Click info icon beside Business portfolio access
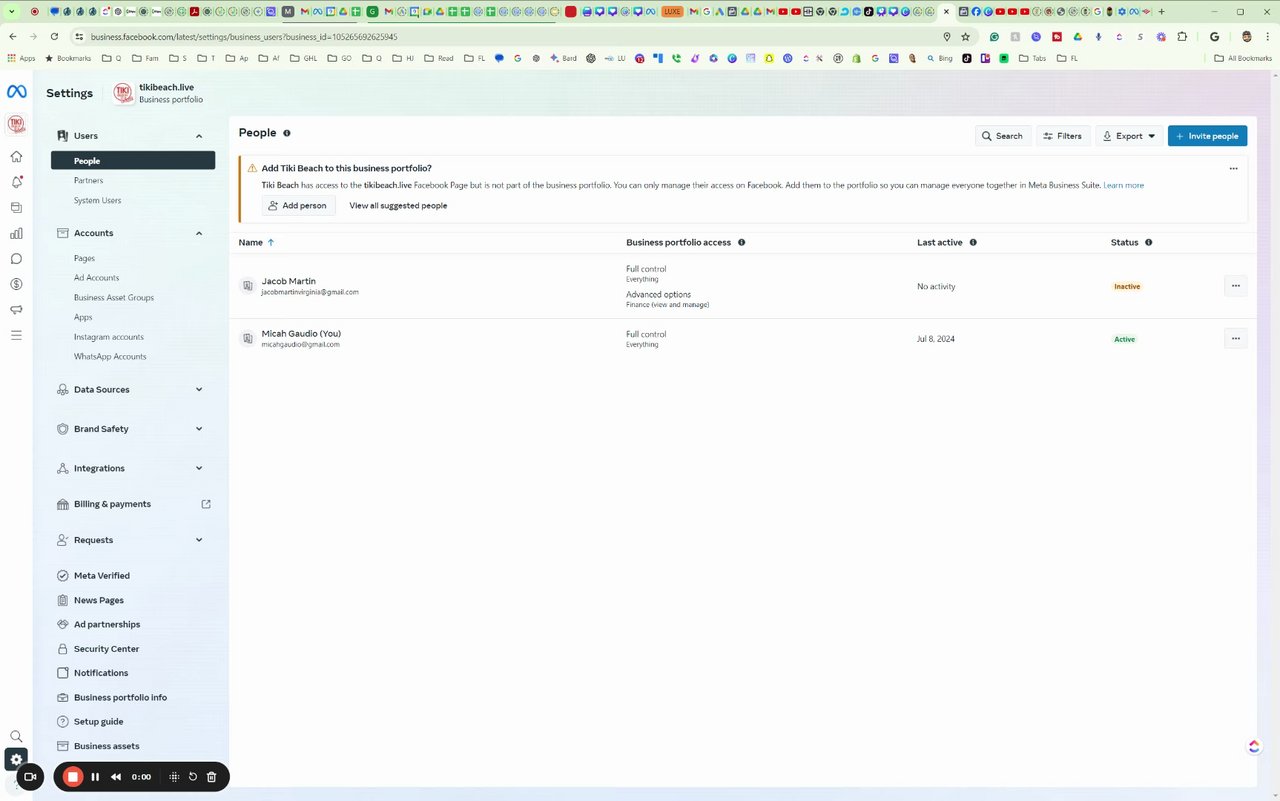 (741, 243)
